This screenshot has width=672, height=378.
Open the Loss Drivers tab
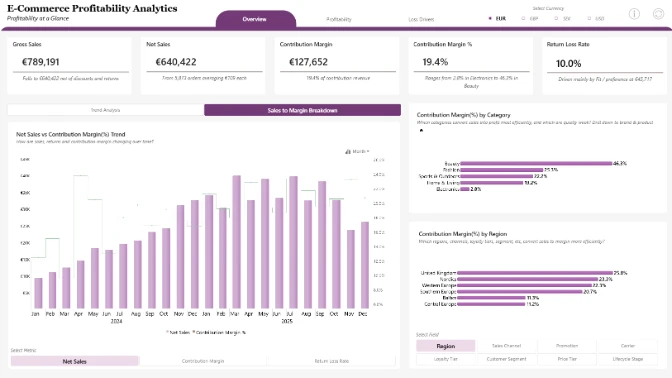[x=421, y=19]
